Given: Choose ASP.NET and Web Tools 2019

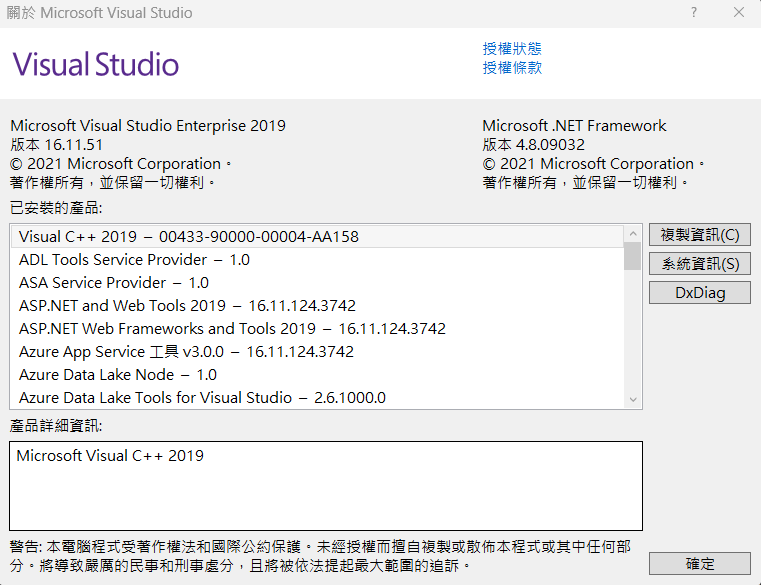Looking at the screenshot, I should point(187,306).
